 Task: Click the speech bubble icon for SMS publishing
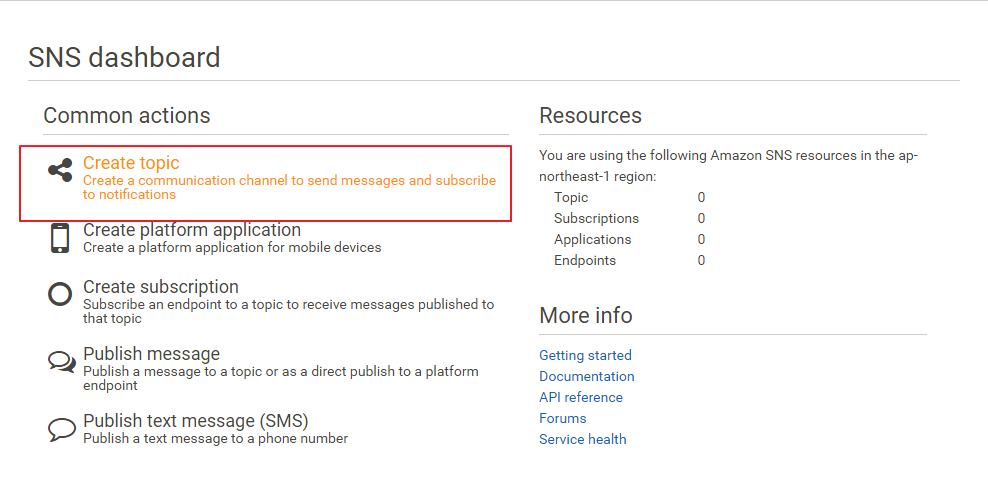click(x=61, y=429)
